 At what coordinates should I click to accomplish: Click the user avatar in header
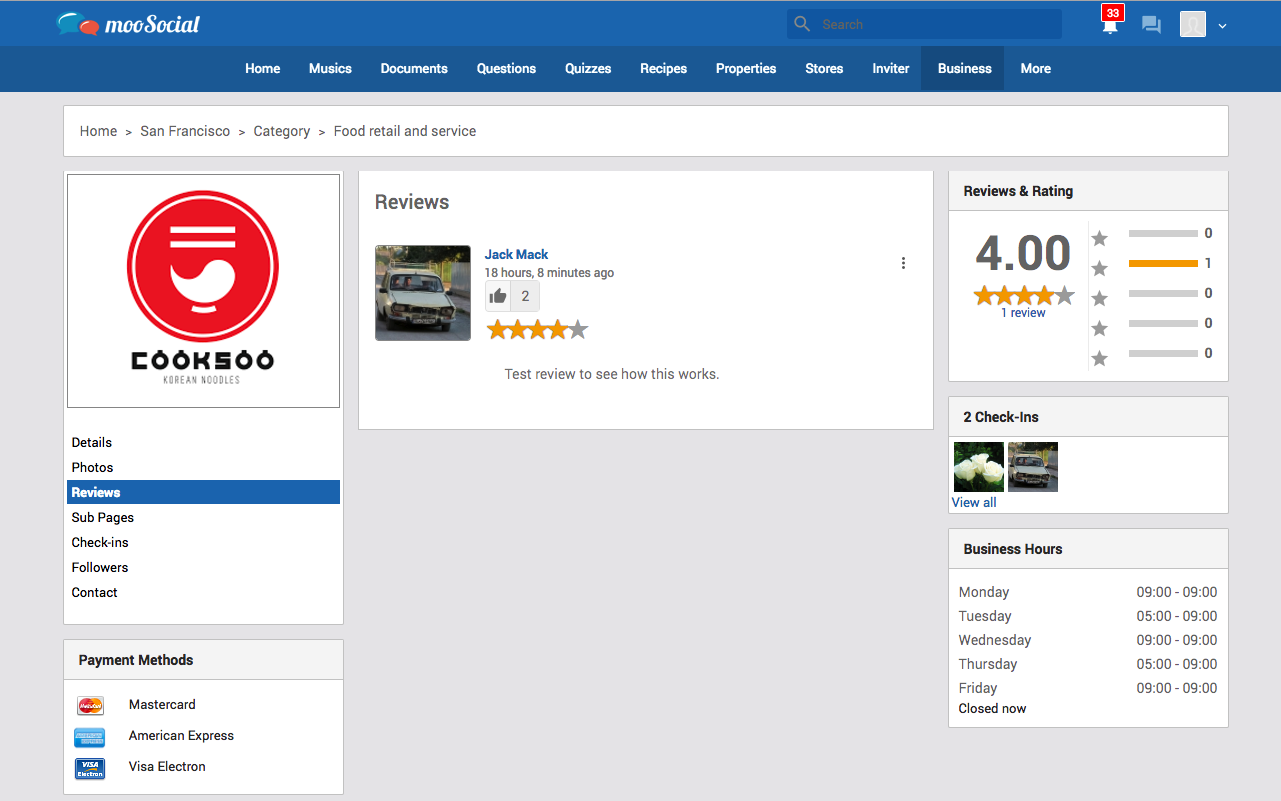(1193, 25)
